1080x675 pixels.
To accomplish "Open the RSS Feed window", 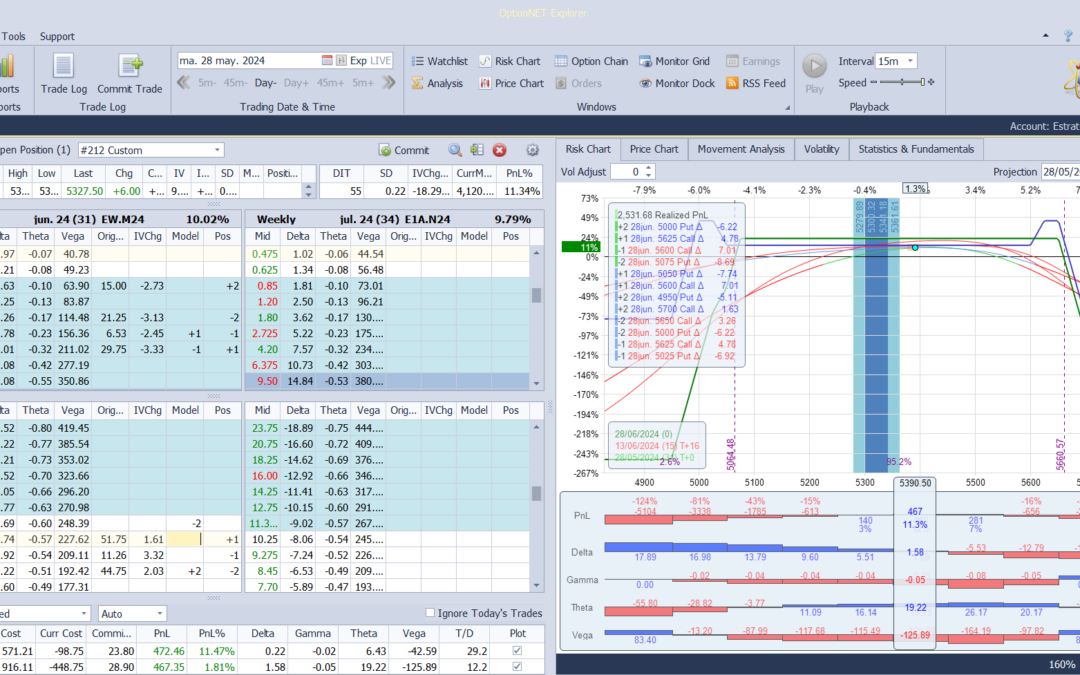I will pos(756,83).
